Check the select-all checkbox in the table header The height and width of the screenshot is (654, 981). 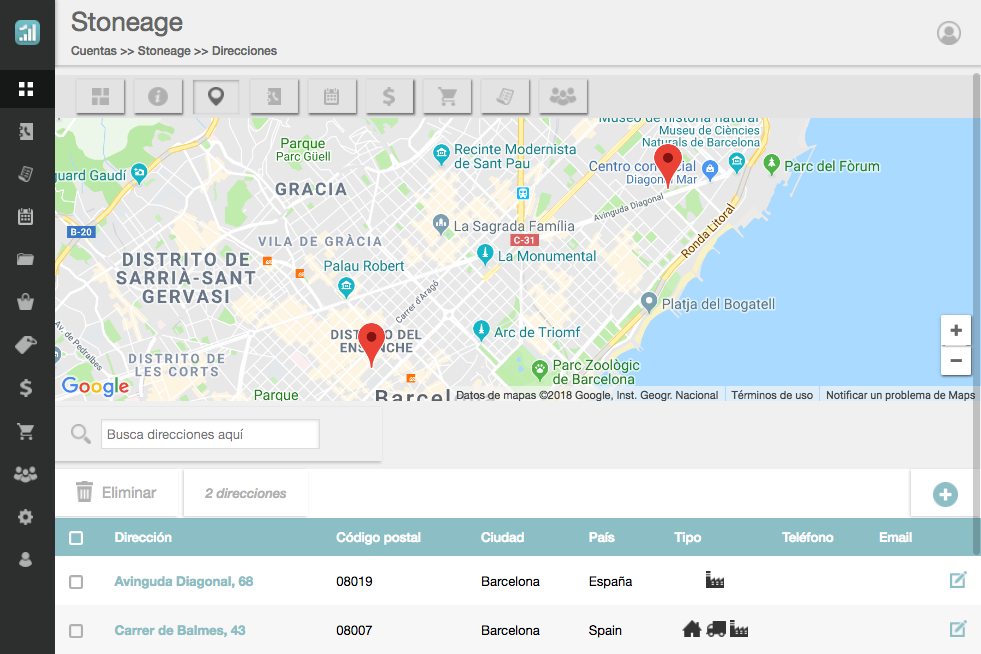tap(76, 537)
